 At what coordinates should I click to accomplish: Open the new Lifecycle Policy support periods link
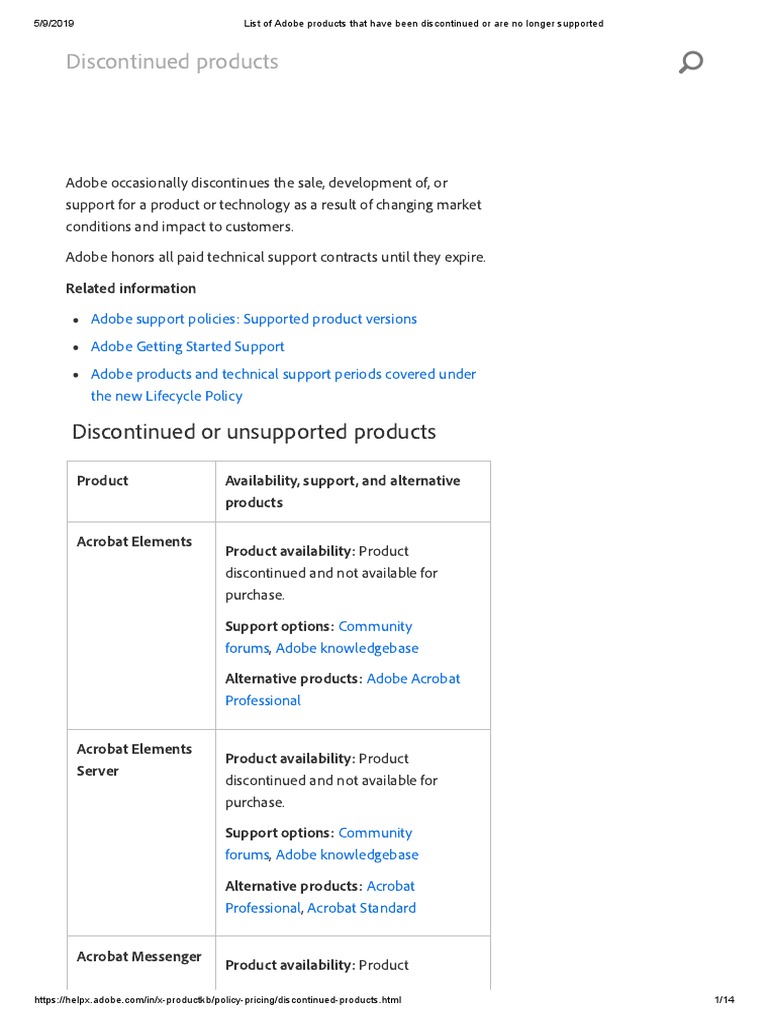[283, 374]
